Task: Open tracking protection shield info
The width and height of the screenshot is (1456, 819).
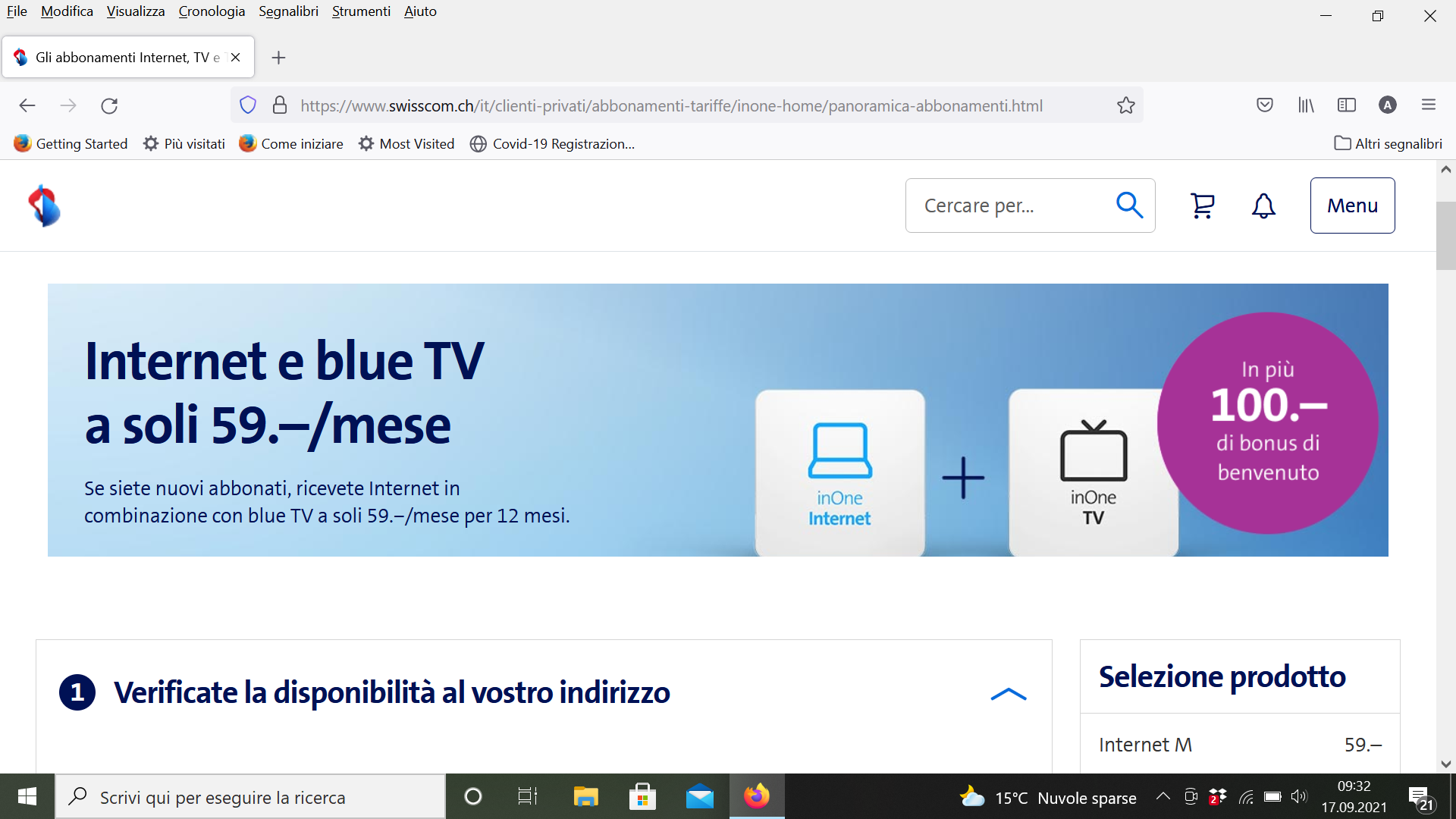Action: pyautogui.click(x=248, y=105)
